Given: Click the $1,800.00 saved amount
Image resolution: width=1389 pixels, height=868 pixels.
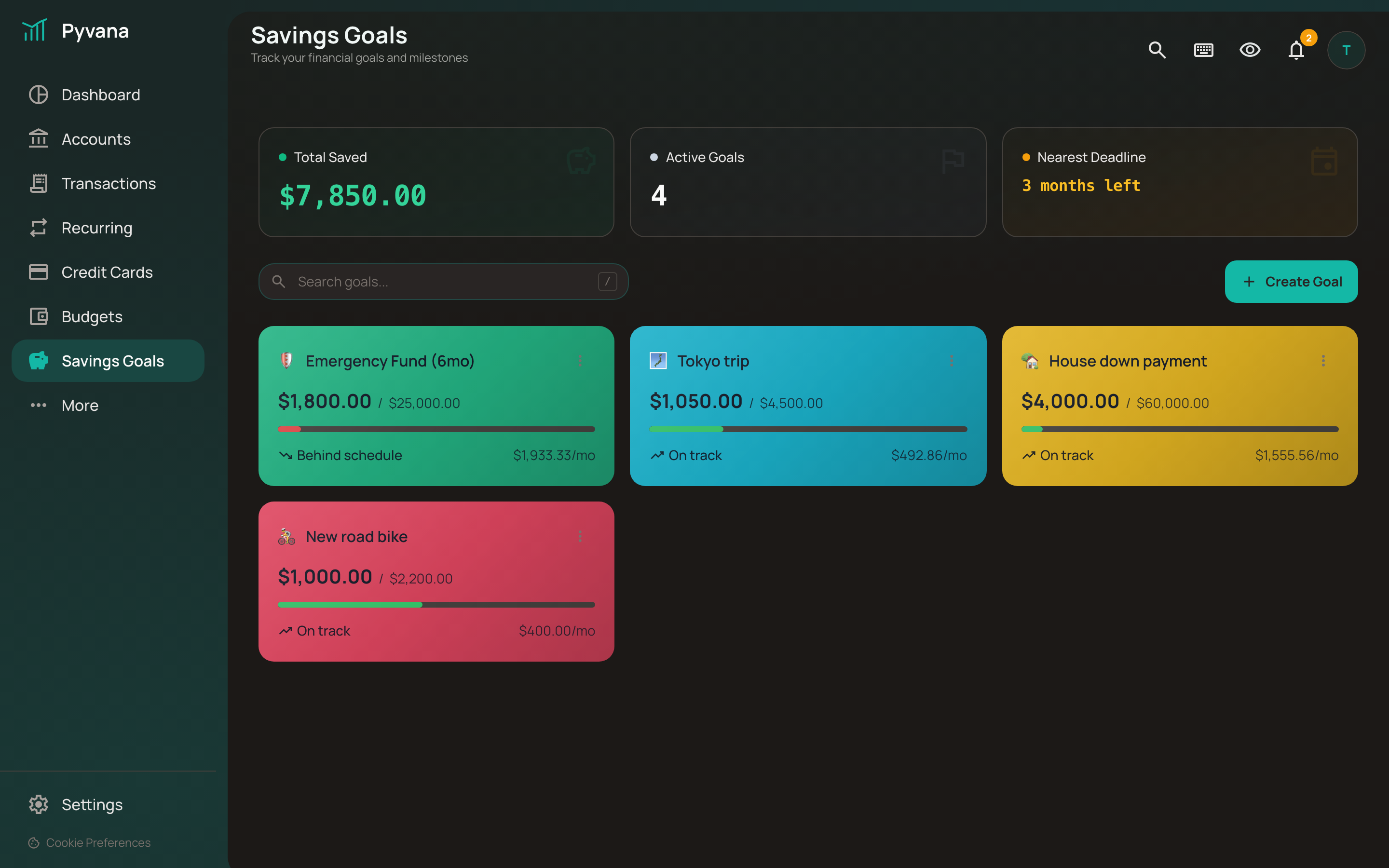Looking at the screenshot, I should 324,401.
